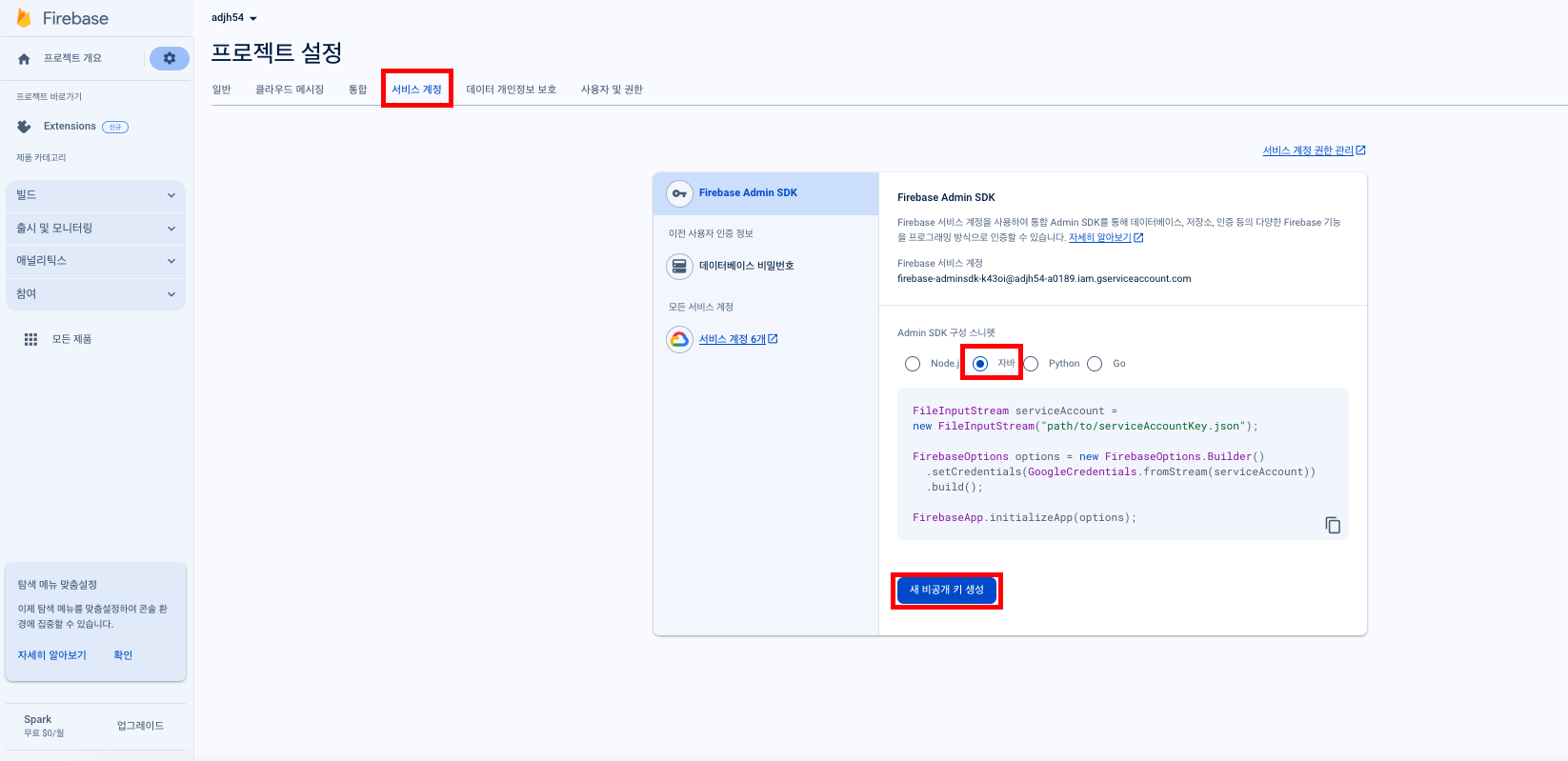
Task: Switch to the 클라우드 메시징 tab
Action: tap(290, 90)
